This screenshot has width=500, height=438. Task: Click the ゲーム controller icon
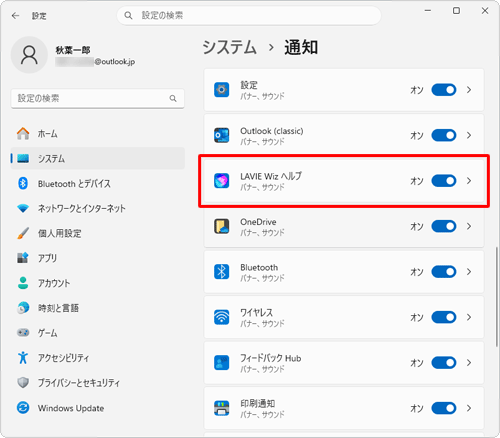(23, 333)
